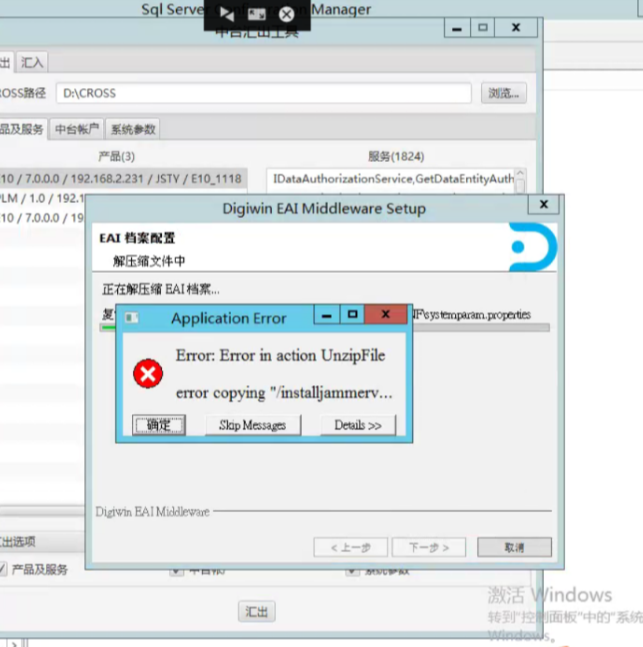Click the keyboard icon in the top overlay toolbar
Viewport: 643px width, 647px height.
[257, 14]
